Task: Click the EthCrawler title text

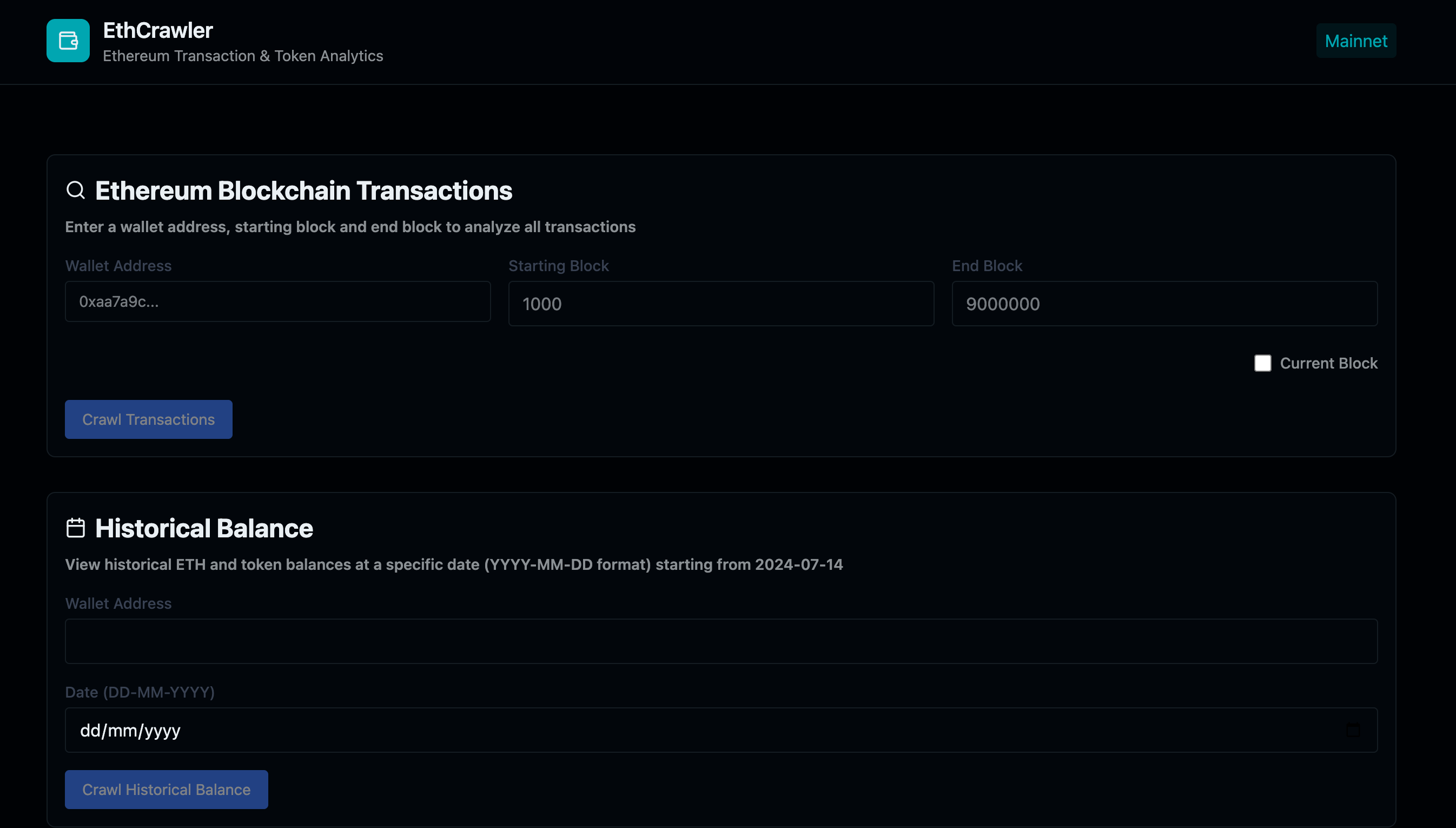Action: coord(157,30)
